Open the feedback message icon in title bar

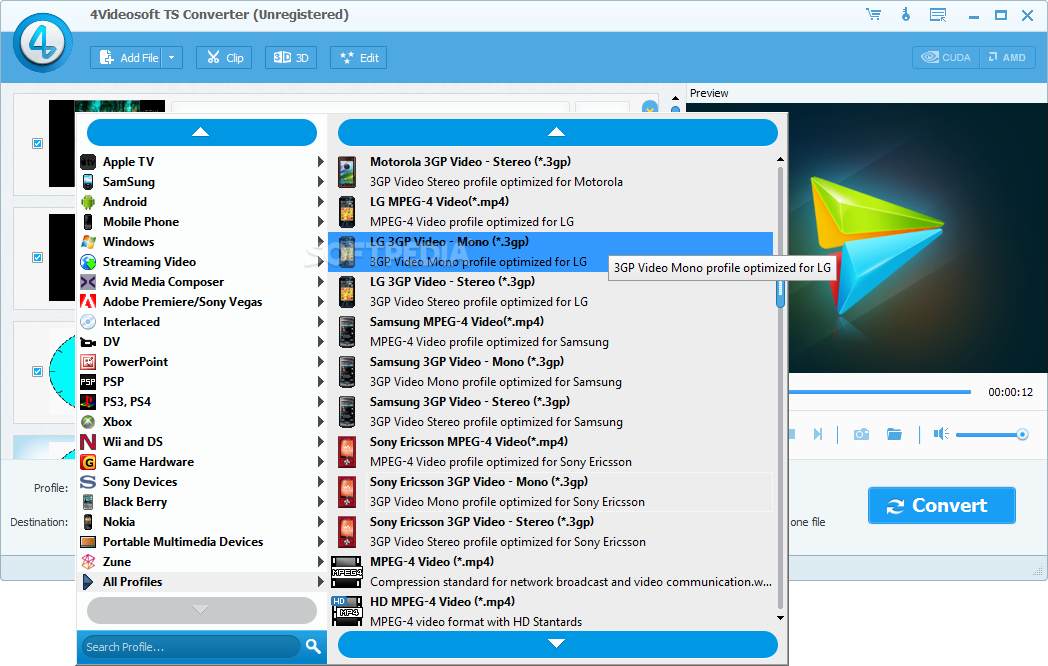click(938, 15)
